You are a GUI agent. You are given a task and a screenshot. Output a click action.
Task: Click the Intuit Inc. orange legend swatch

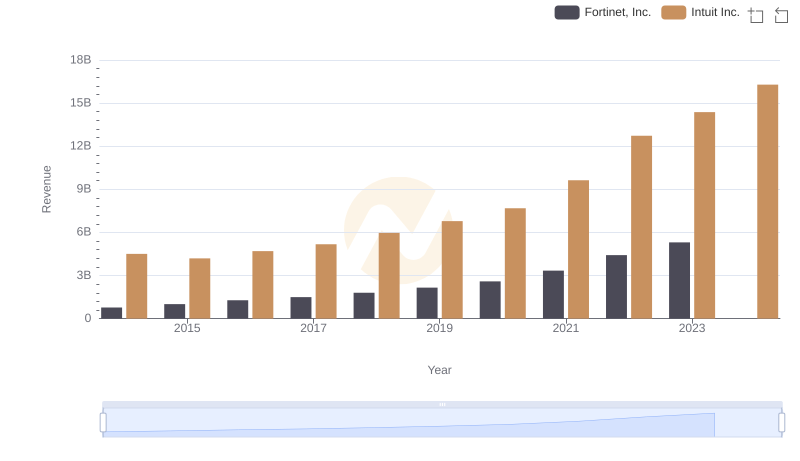[673, 12]
